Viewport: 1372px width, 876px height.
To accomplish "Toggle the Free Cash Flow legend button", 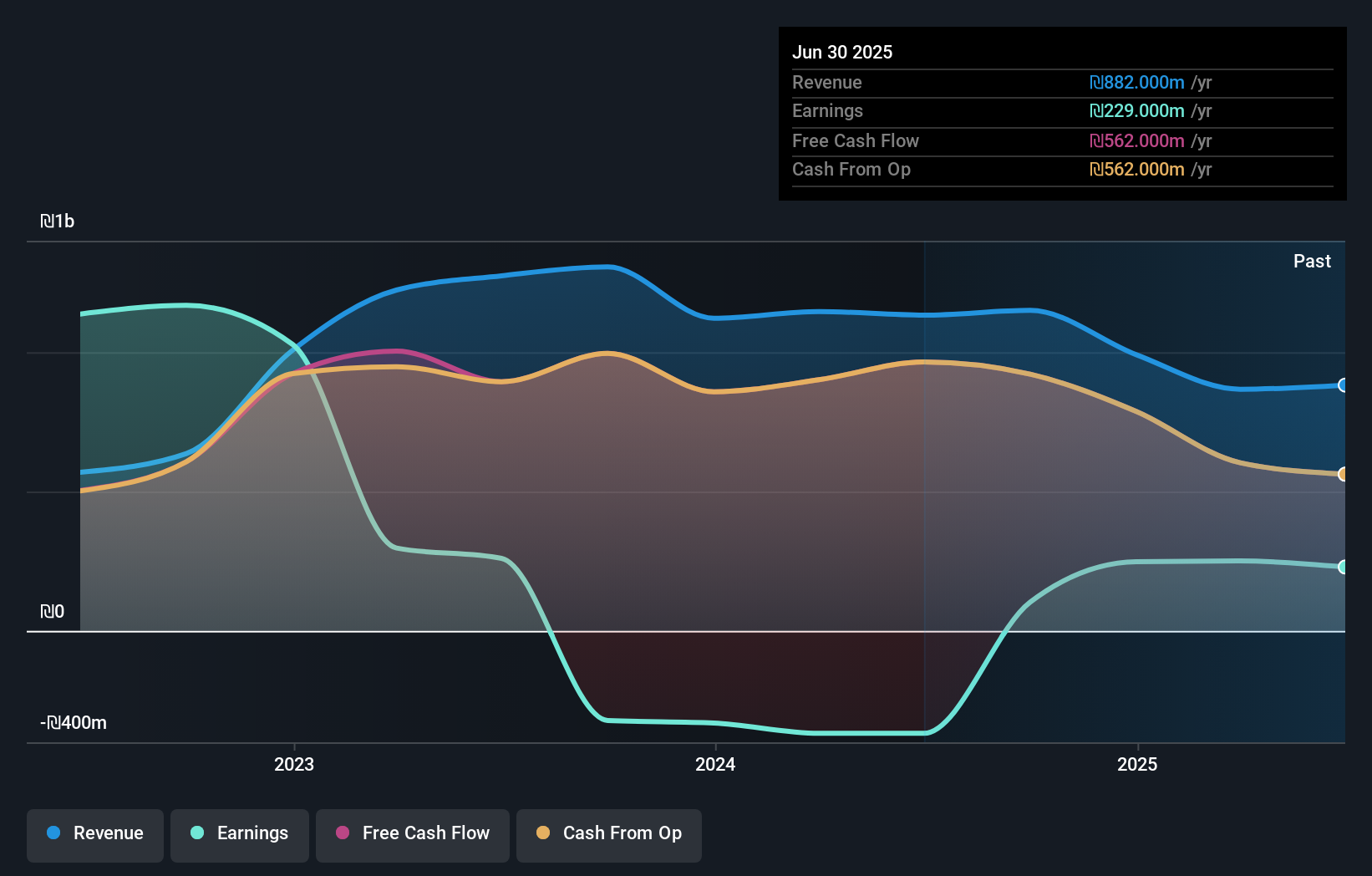I will click(x=413, y=835).
